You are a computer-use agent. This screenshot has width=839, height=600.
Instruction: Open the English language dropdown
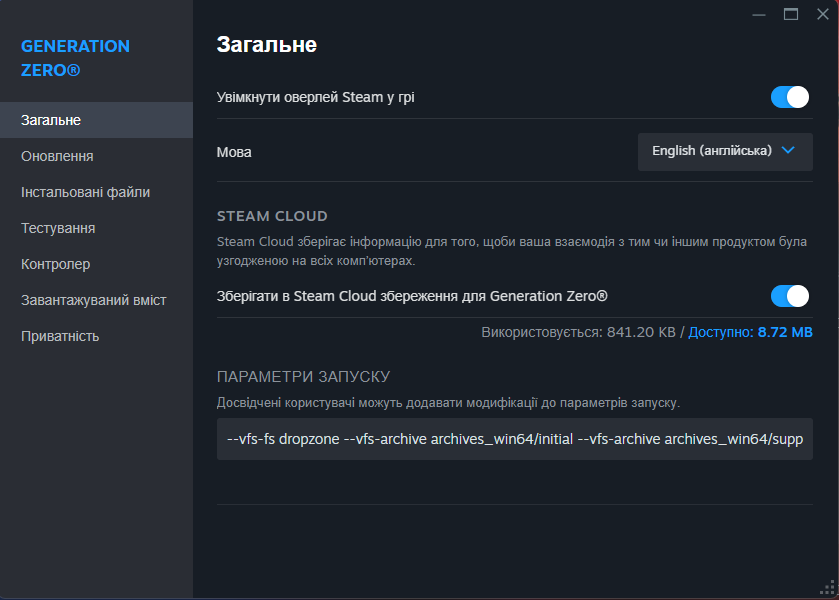point(725,152)
